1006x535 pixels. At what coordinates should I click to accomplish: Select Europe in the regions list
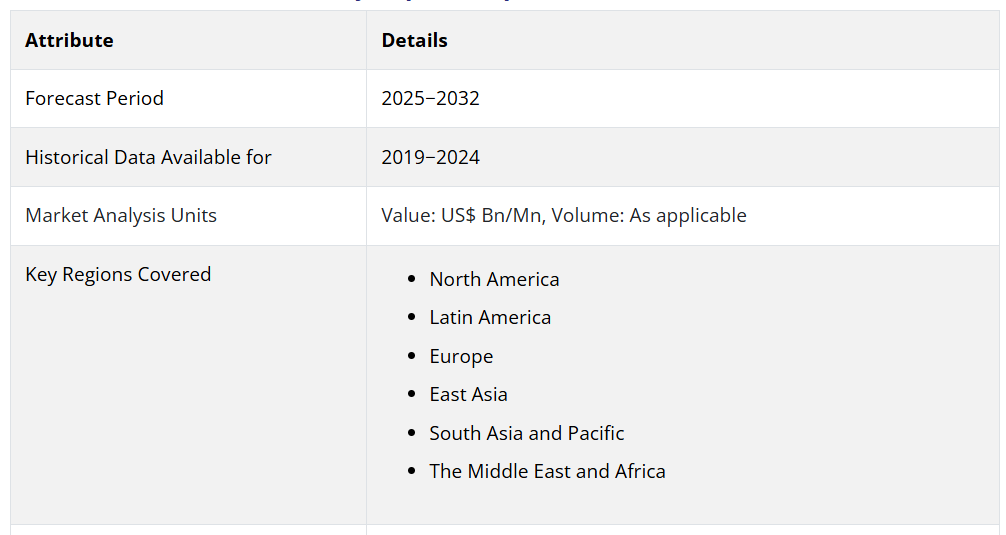(x=461, y=357)
